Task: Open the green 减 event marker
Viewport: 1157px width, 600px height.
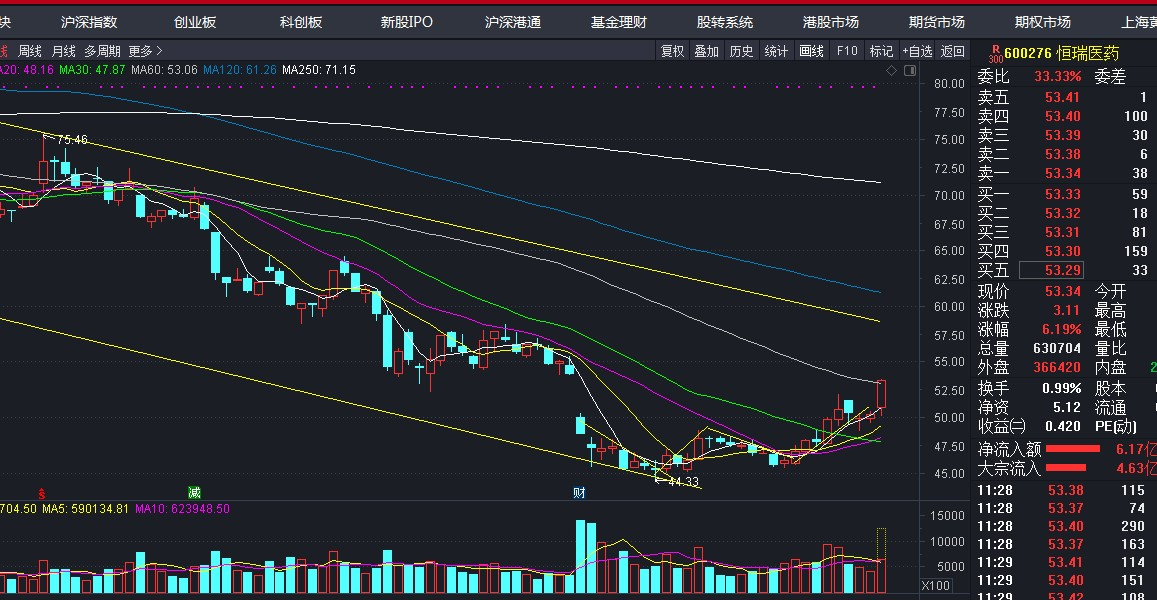Action: pyautogui.click(x=194, y=492)
